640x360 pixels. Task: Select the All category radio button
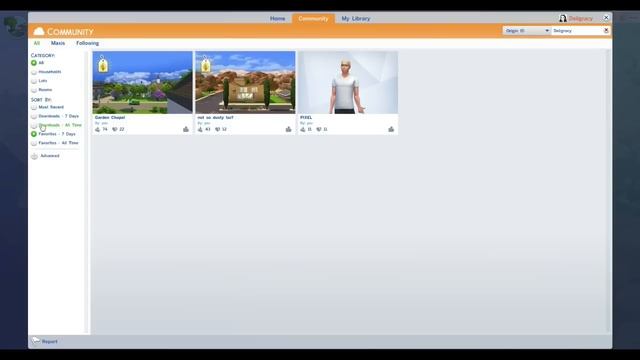34,63
